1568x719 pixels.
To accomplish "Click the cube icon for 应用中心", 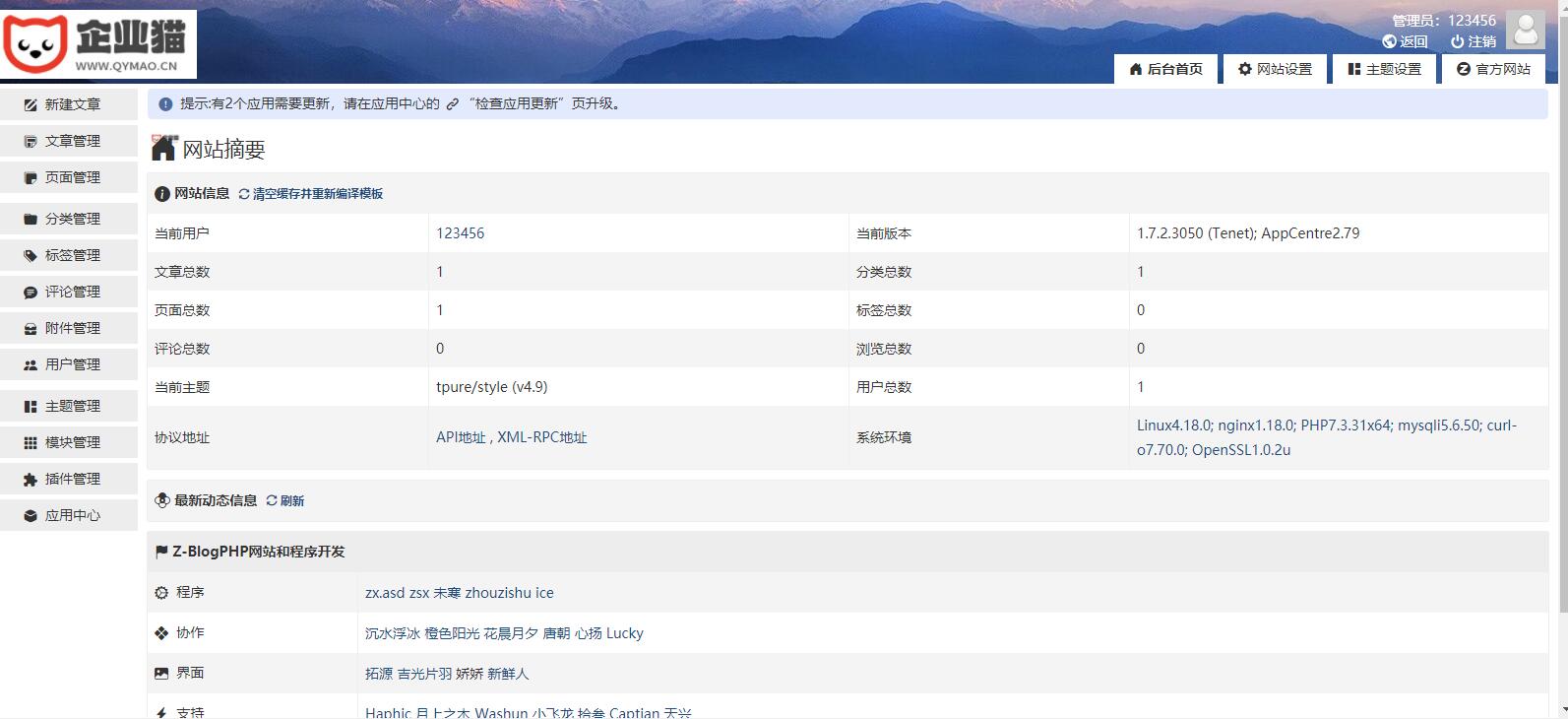I will [x=31, y=515].
